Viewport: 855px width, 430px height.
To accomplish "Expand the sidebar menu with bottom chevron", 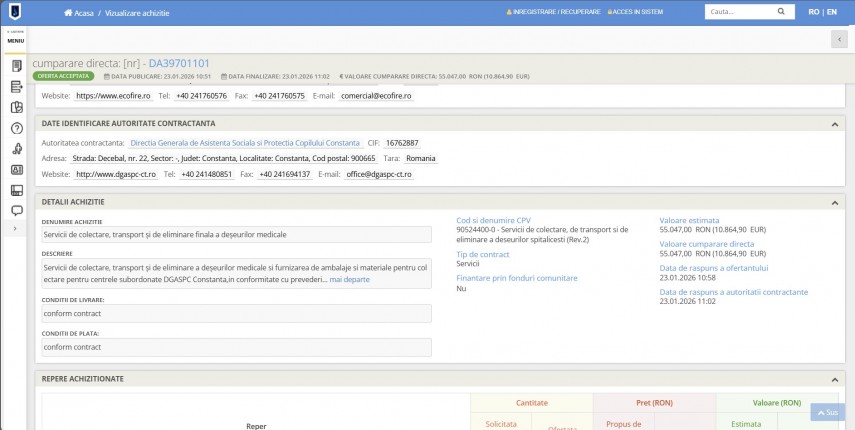I will pos(16,229).
